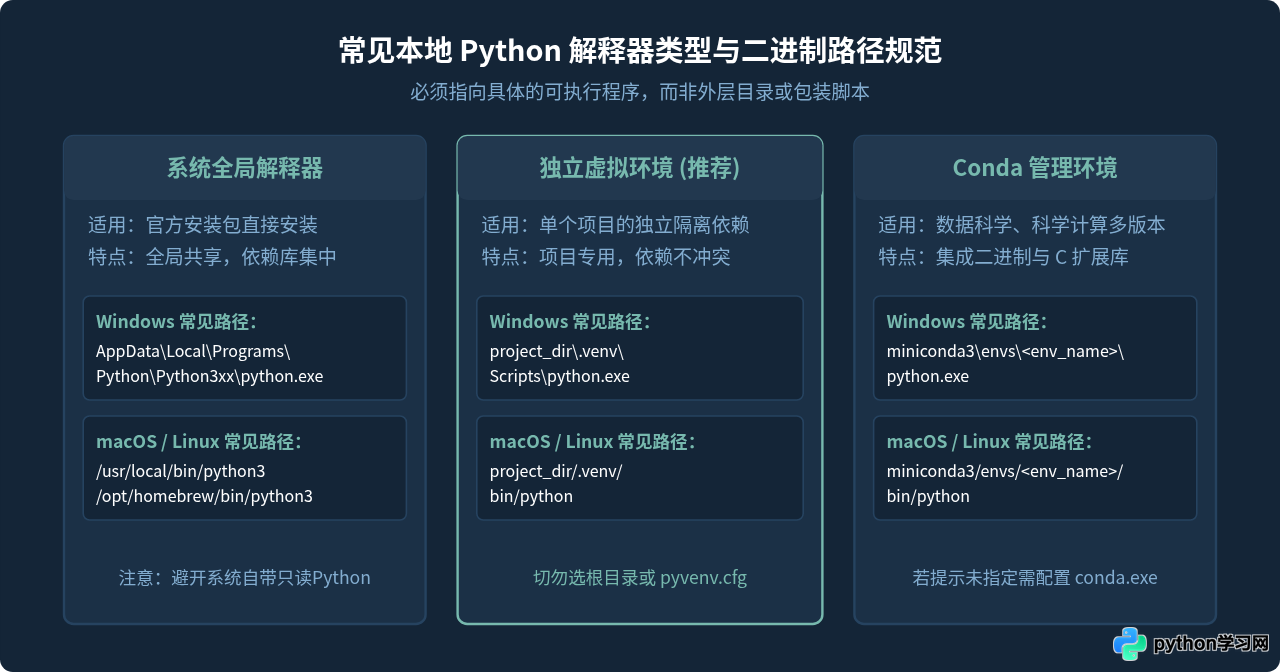Click the title "常见本地 Python 解释器类型与二进制路径规范"
This screenshot has height=672, width=1280.
tap(640, 51)
